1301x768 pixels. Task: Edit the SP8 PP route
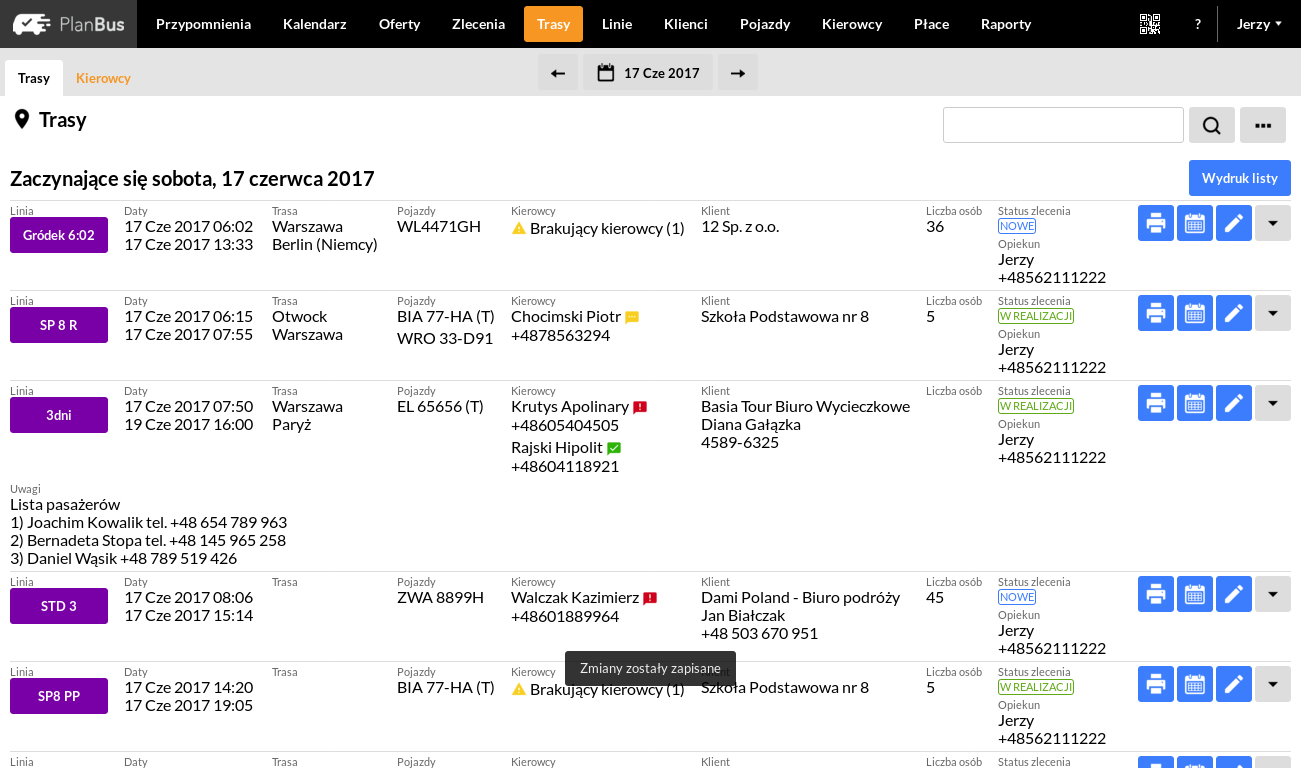[1234, 684]
